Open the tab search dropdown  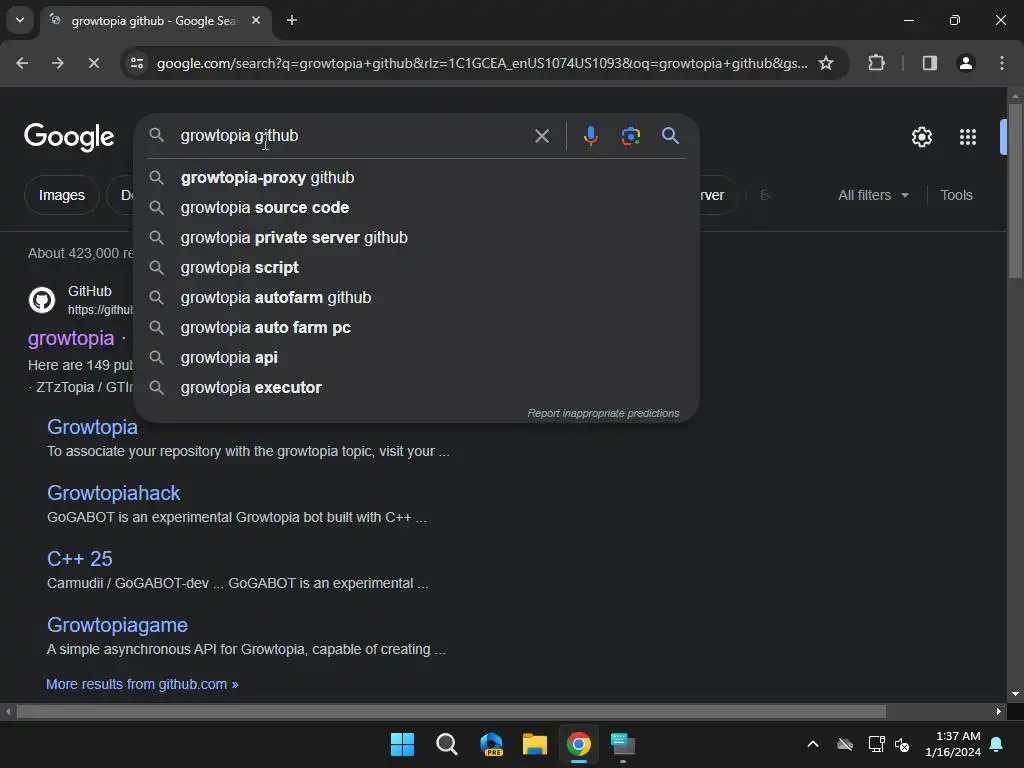pyautogui.click(x=20, y=20)
